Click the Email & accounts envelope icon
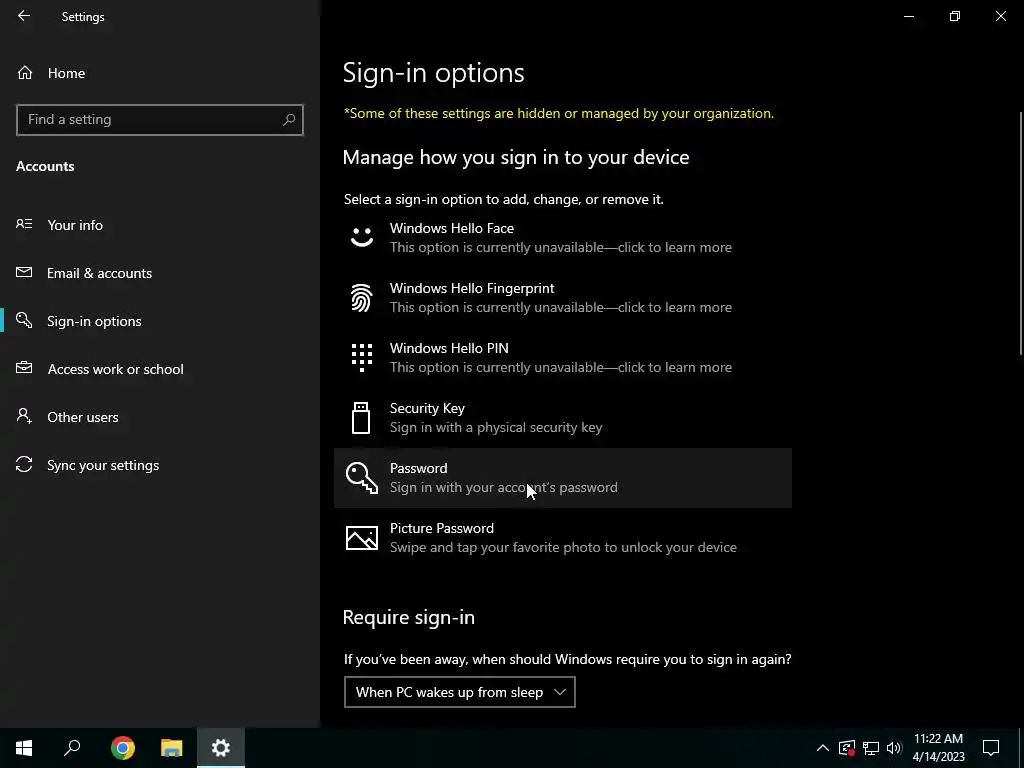This screenshot has width=1024, height=768. pyautogui.click(x=24, y=272)
